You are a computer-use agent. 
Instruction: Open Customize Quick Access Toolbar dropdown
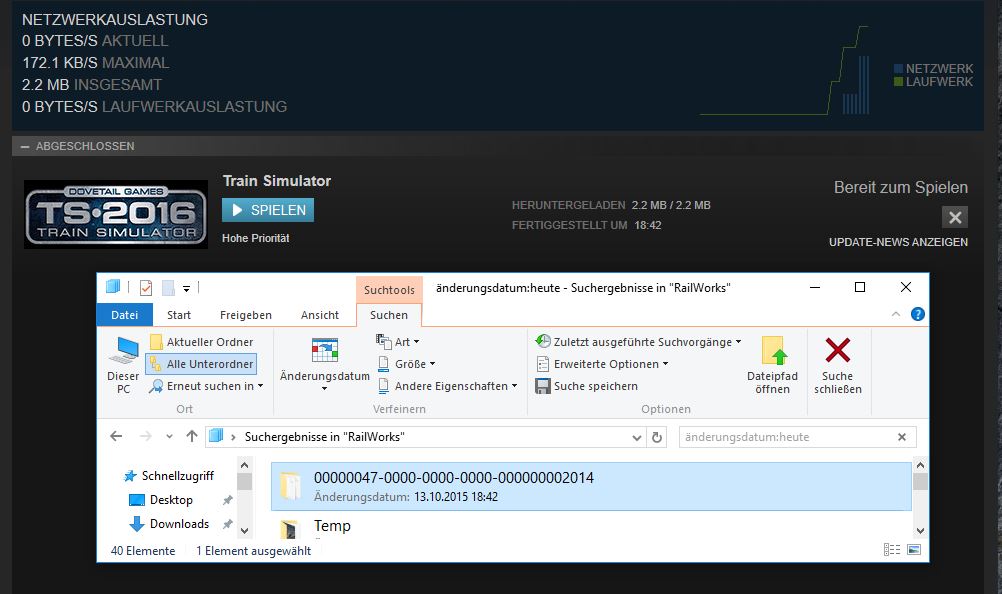[x=187, y=289]
